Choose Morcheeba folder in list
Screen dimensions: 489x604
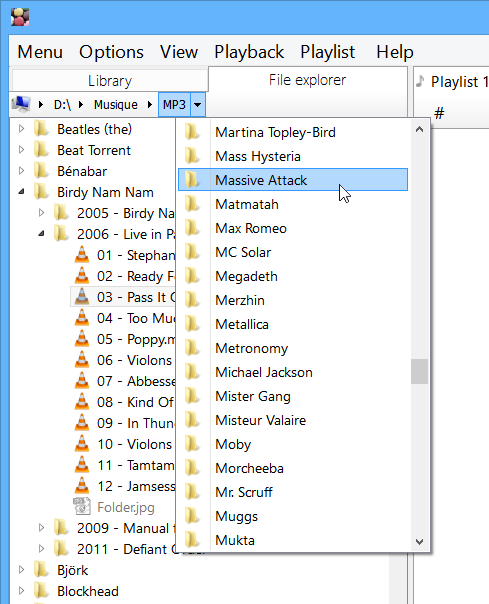pos(293,468)
